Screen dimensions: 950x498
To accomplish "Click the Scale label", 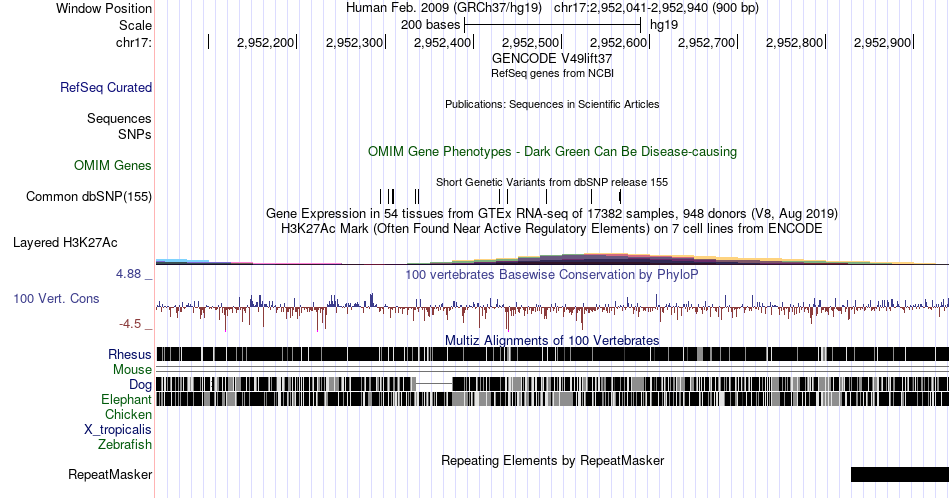I will point(136,25).
